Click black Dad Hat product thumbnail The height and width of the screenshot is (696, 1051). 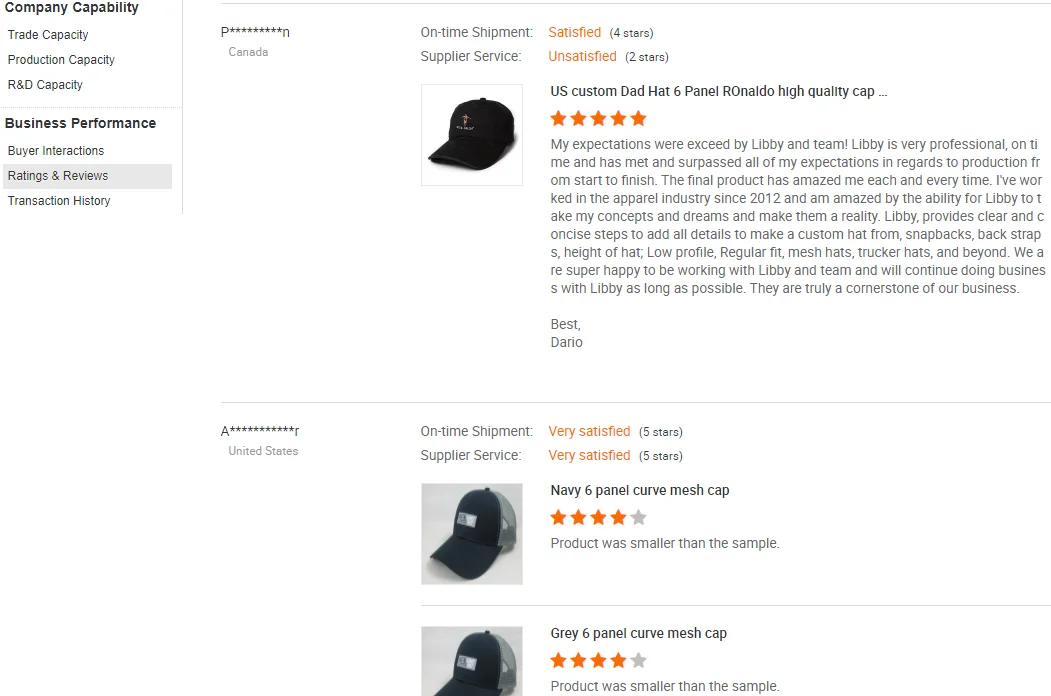[472, 135]
